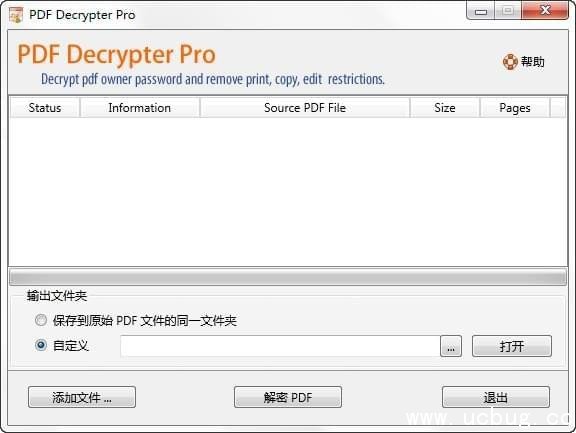Click the PDF Decrypter Pro title bar icon
This screenshot has height=433, width=576.
(x=16, y=15)
